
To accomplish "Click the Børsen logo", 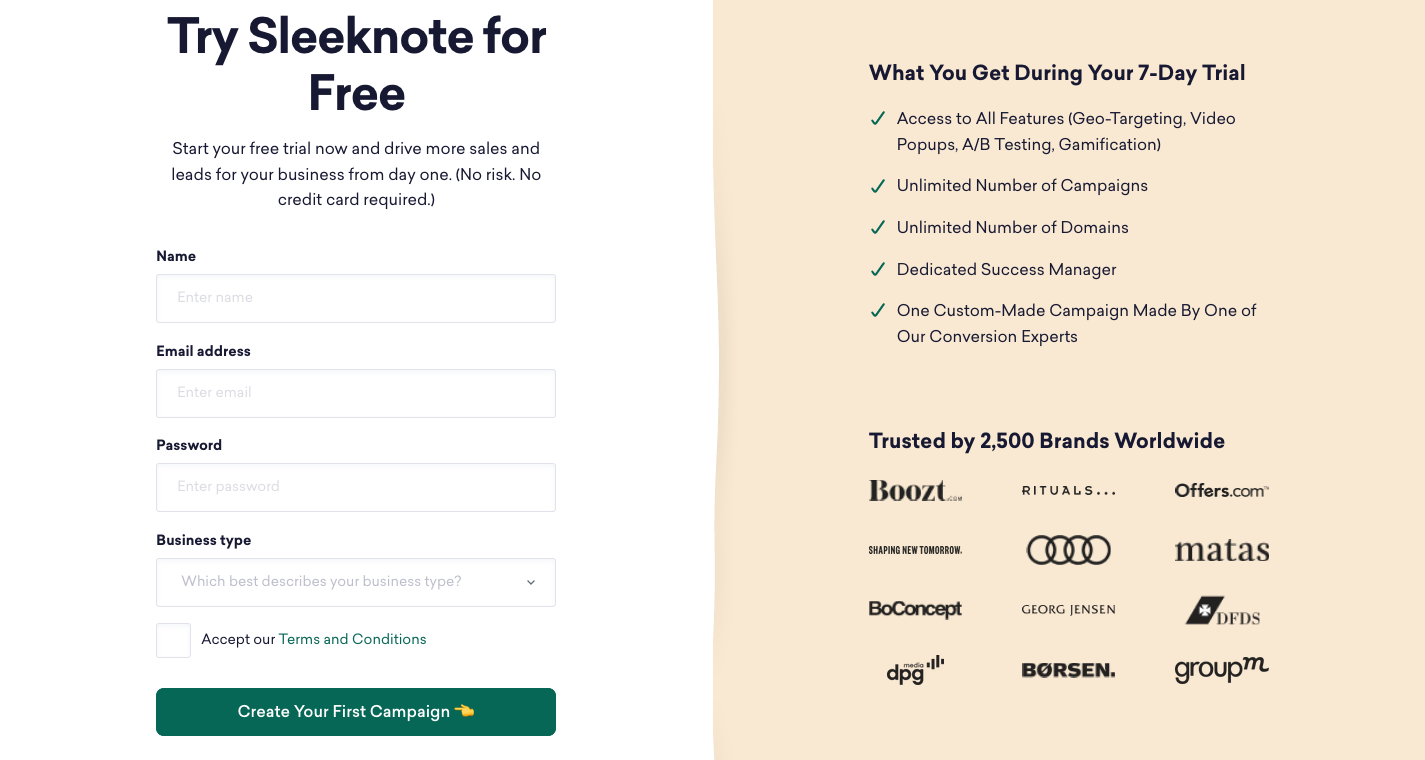I will pos(1068,670).
